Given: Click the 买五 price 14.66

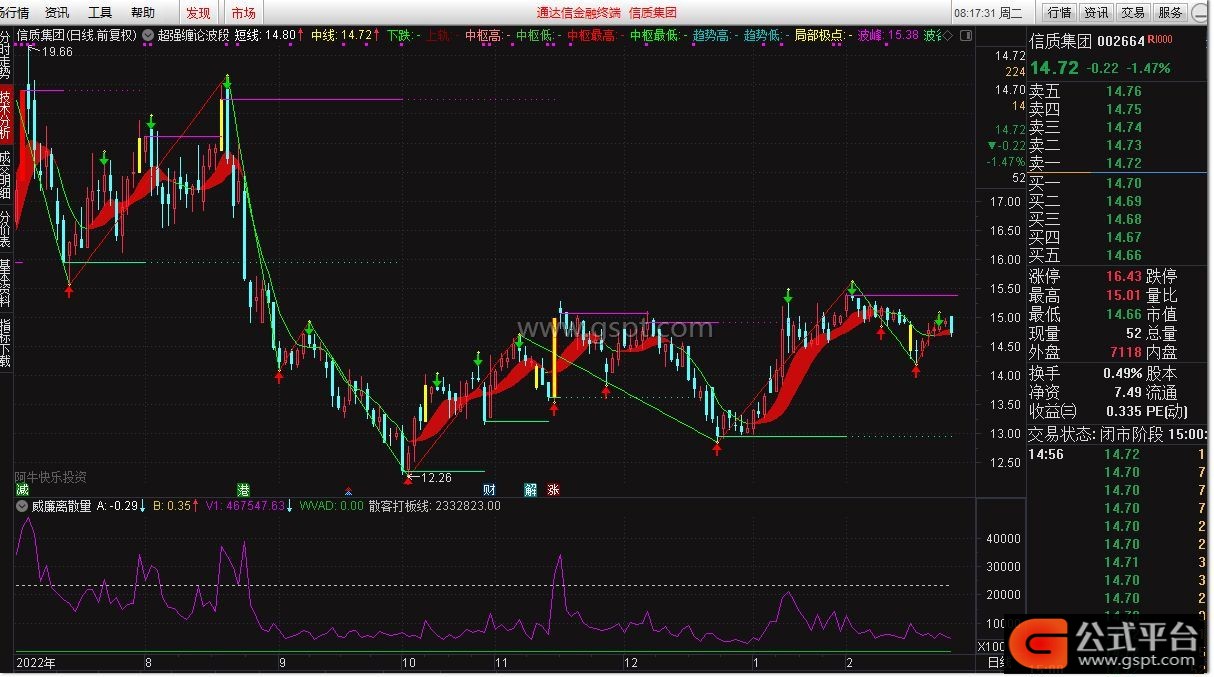Looking at the screenshot, I should point(1123,255).
